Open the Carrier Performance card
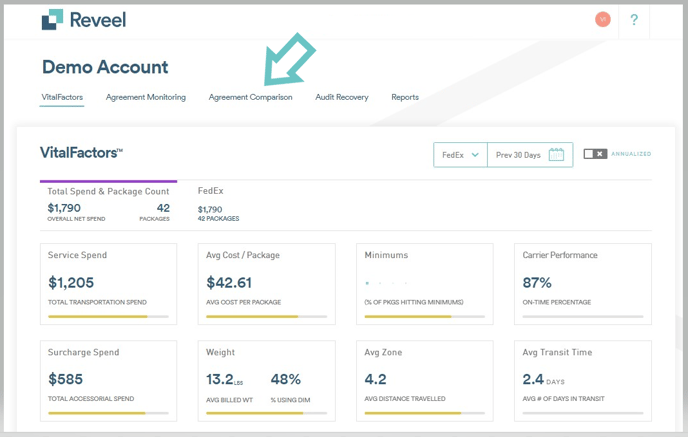 tap(583, 284)
